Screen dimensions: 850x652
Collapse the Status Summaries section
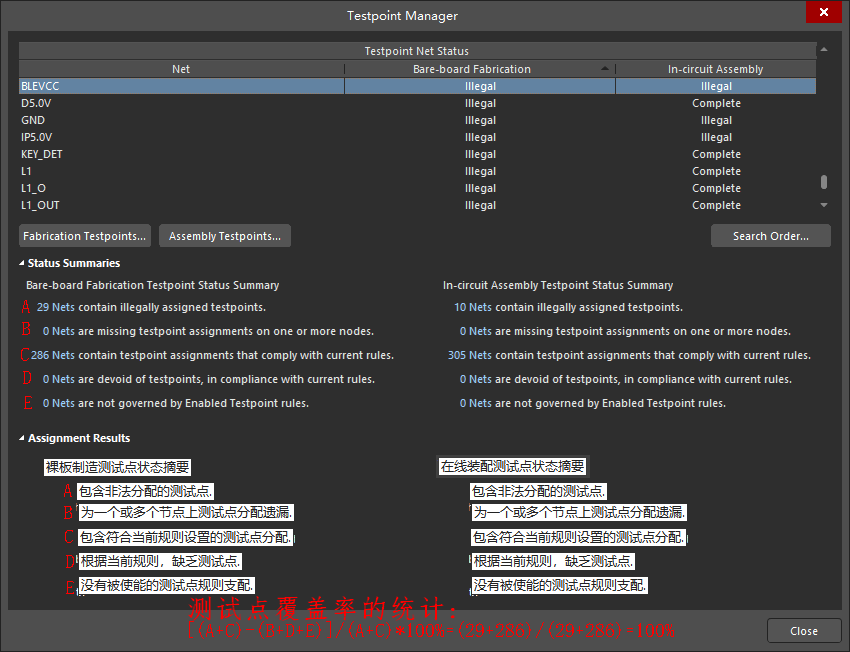click(x=23, y=263)
